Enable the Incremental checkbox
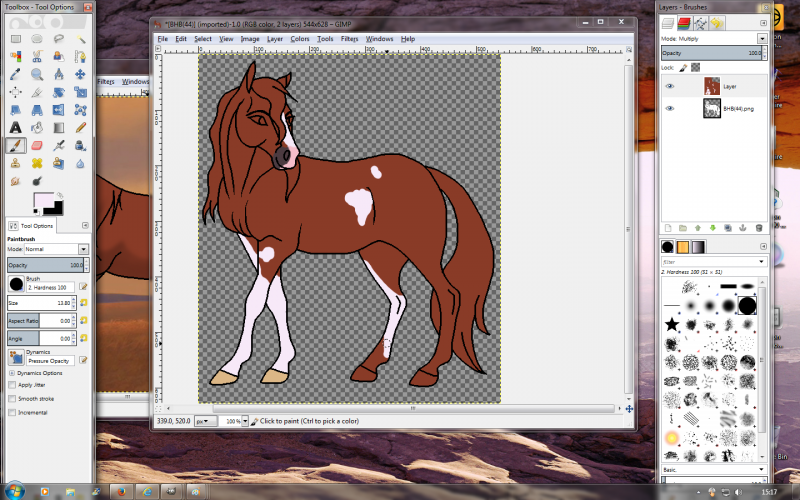The width and height of the screenshot is (800, 500). click(x=12, y=412)
